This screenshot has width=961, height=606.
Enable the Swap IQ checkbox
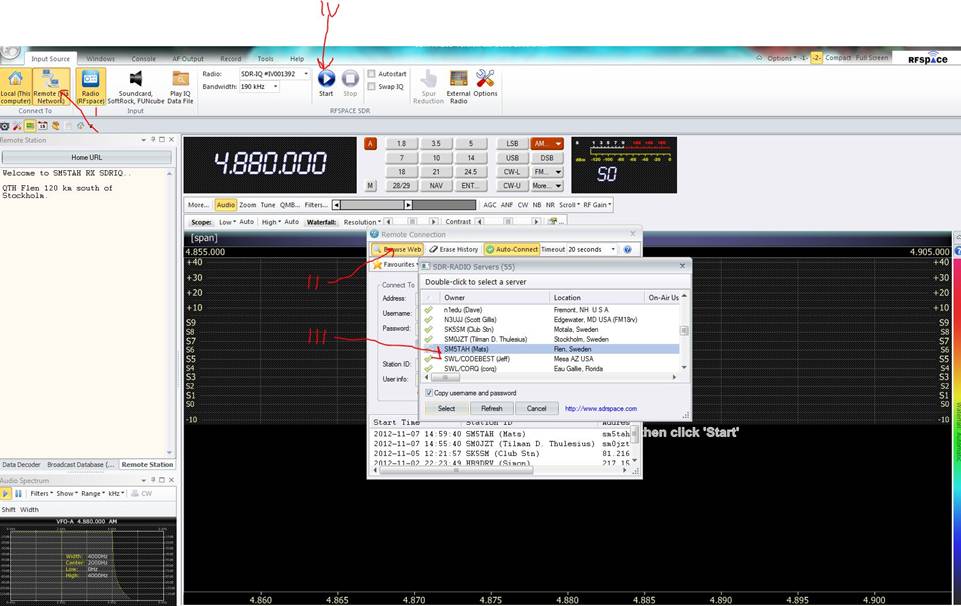(x=371, y=86)
